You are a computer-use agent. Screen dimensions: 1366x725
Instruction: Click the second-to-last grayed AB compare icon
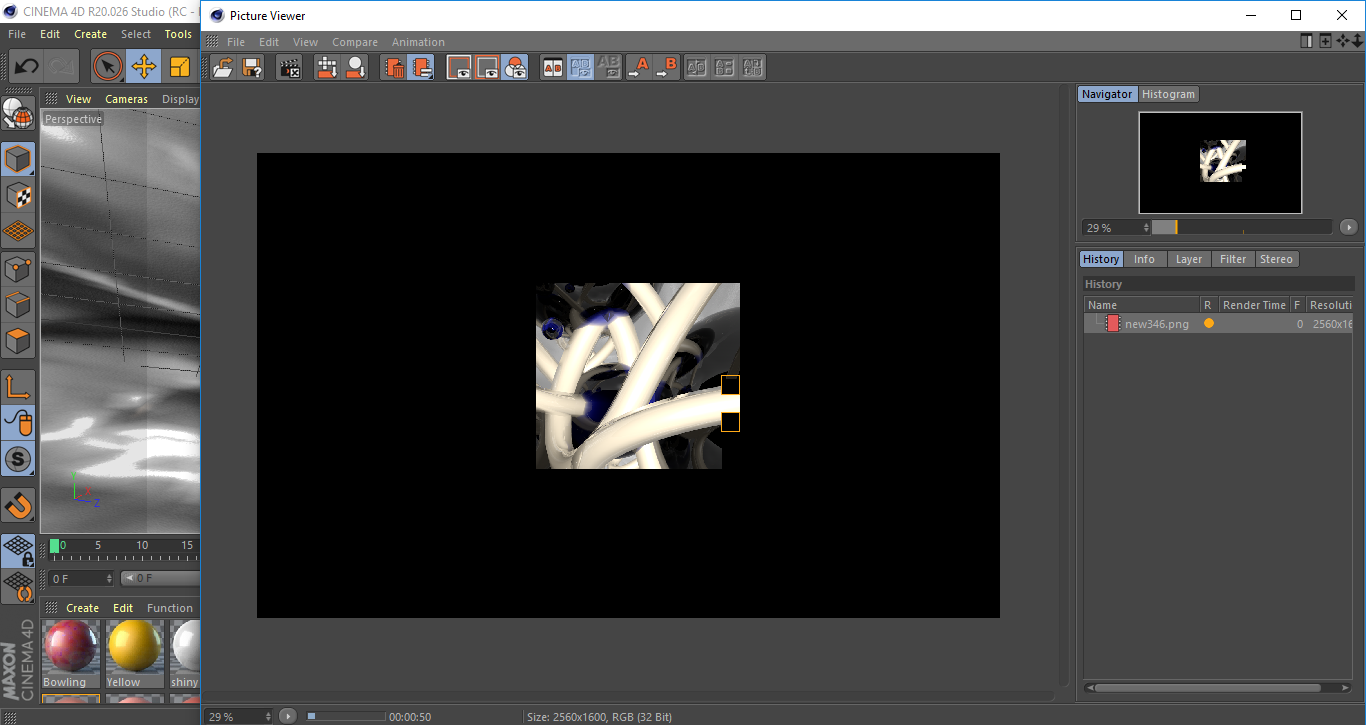(725, 67)
